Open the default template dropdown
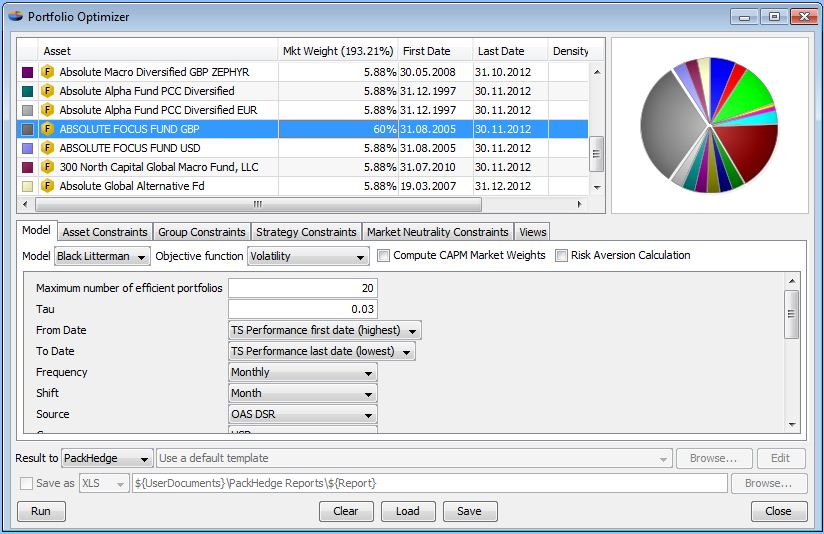824x534 pixels. [x=414, y=458]
